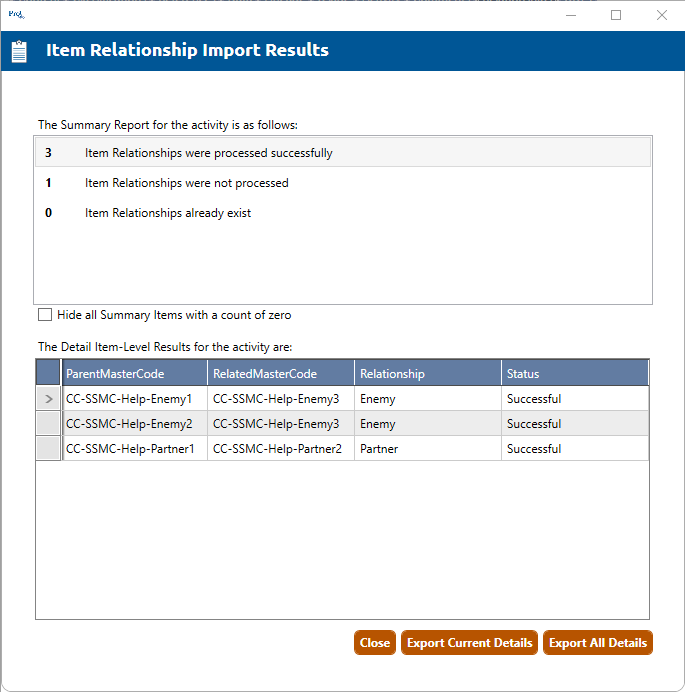
Task: Select row arrow indicator for first row
Action: point(48,399)
